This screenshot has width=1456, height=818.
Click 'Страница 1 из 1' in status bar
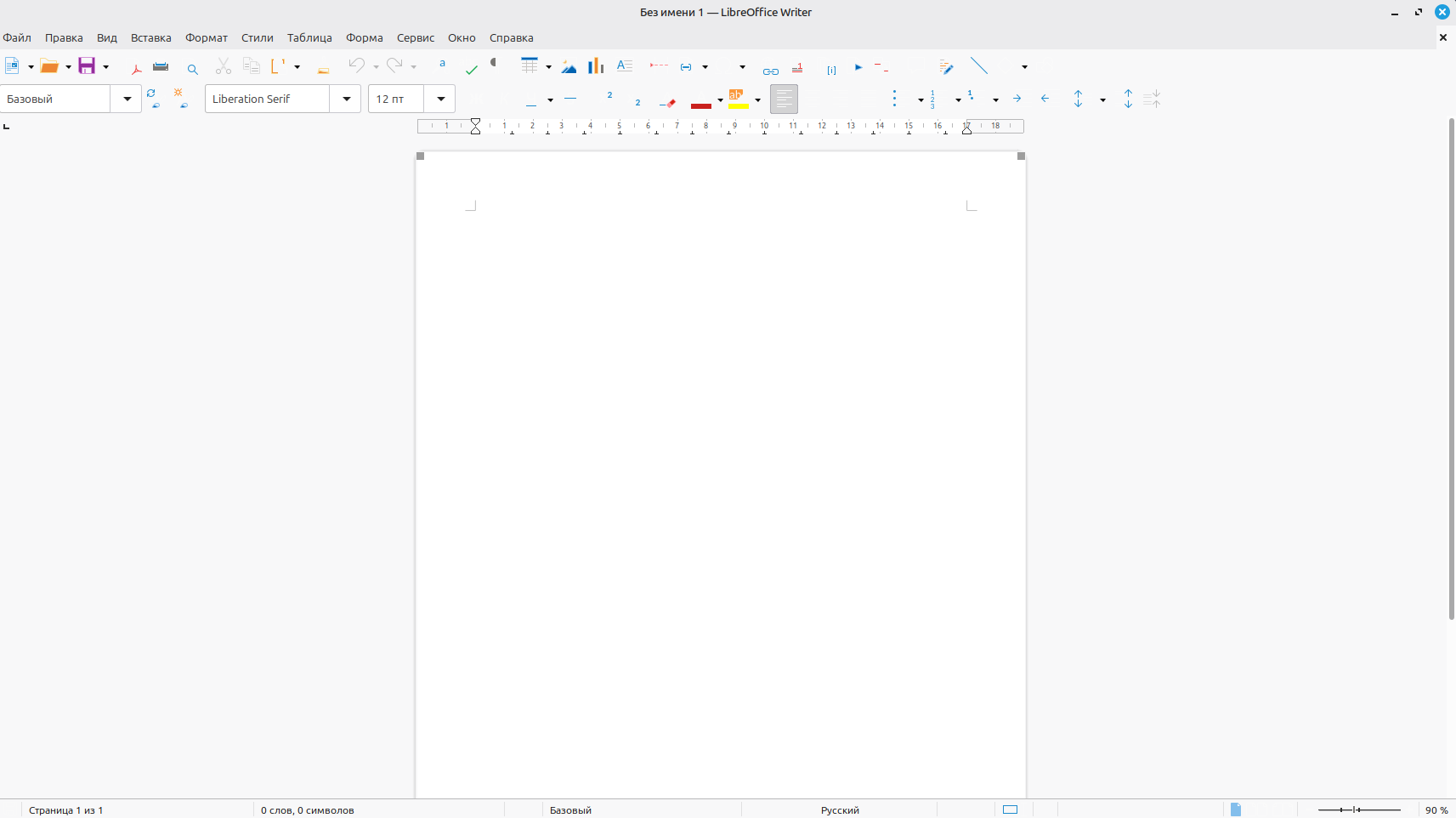pyautogui.click(x=66, y=810)
